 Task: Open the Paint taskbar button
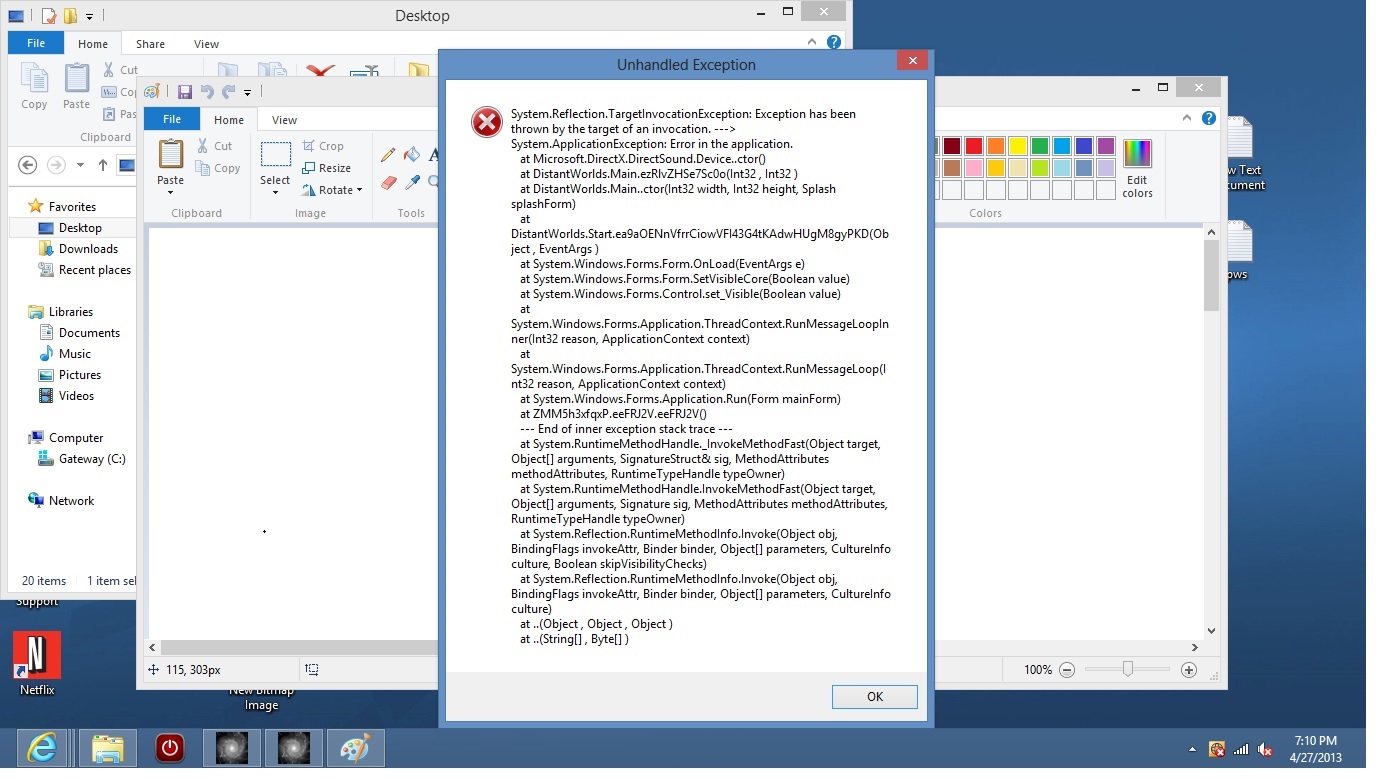pyautogui.click(x=354, y=748)
